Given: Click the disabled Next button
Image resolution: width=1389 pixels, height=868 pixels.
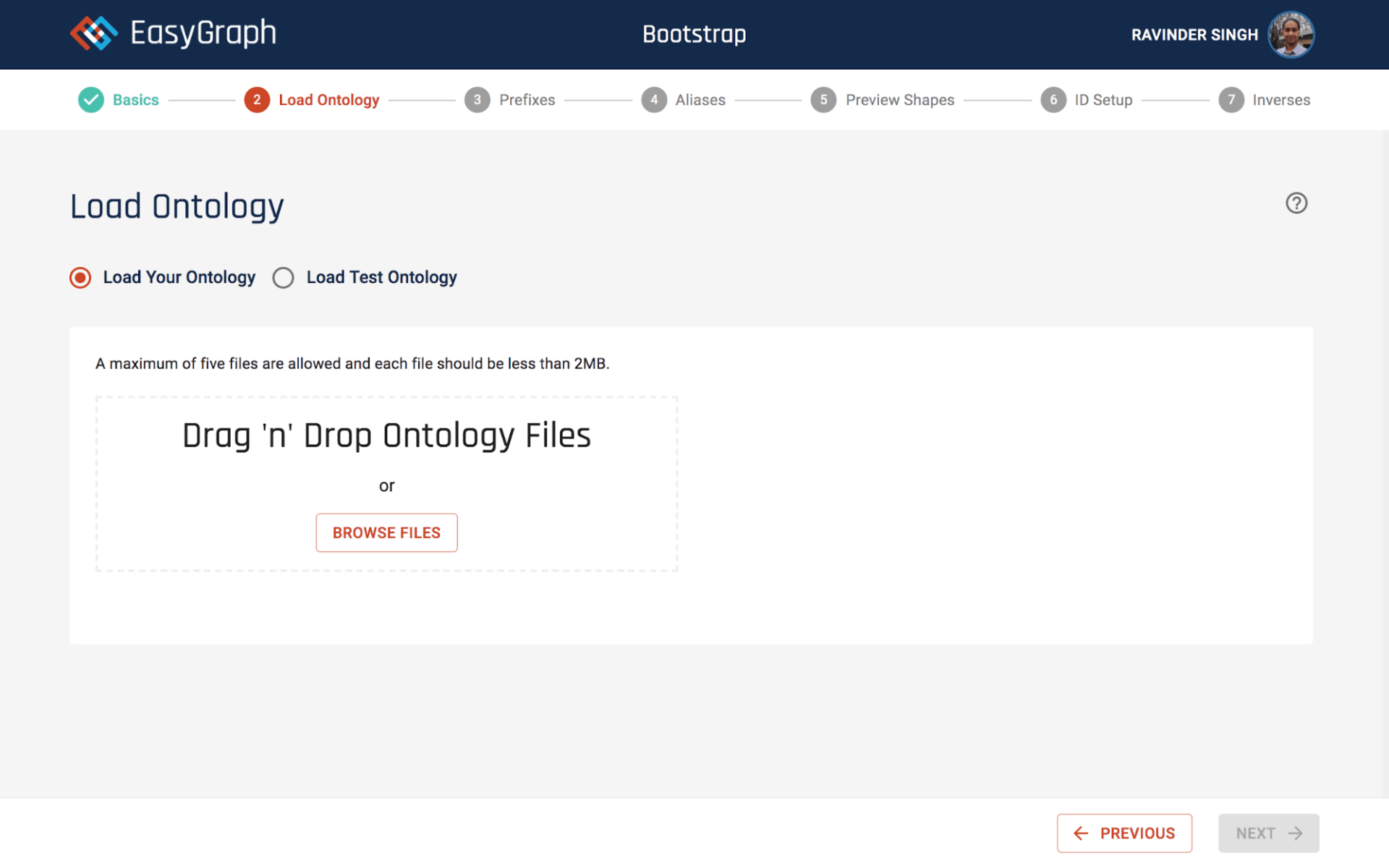Looking at the screenshot, I should click(x=1267, y=833).
